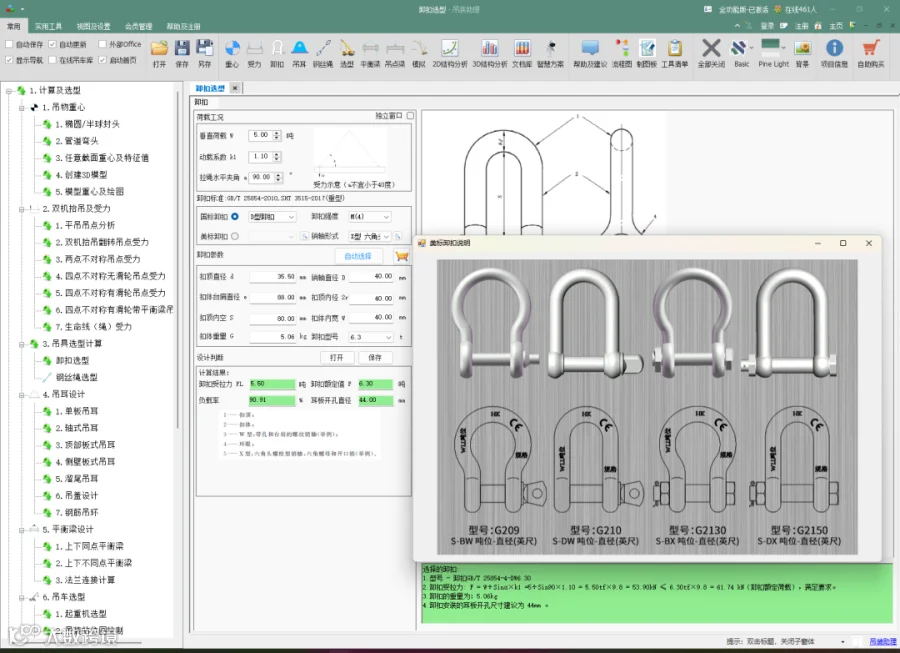This screenshot has height=653, width=900.
Task: Switch to the 实用工具 ribbon tab
Action: pyautogui.click(x=48, y=26)
